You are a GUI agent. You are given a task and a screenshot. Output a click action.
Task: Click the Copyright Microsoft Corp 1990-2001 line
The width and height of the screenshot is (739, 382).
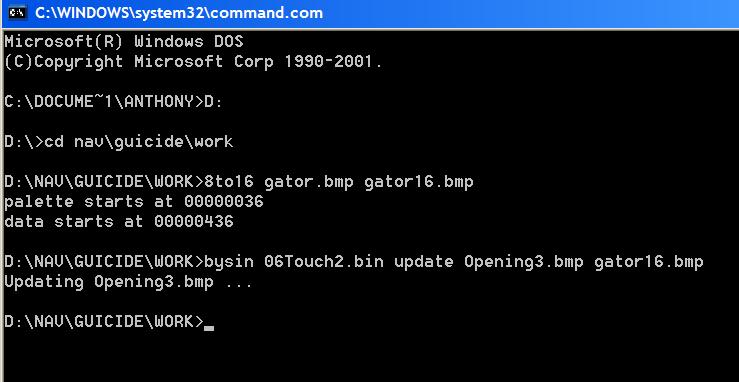tap(193, 62)
